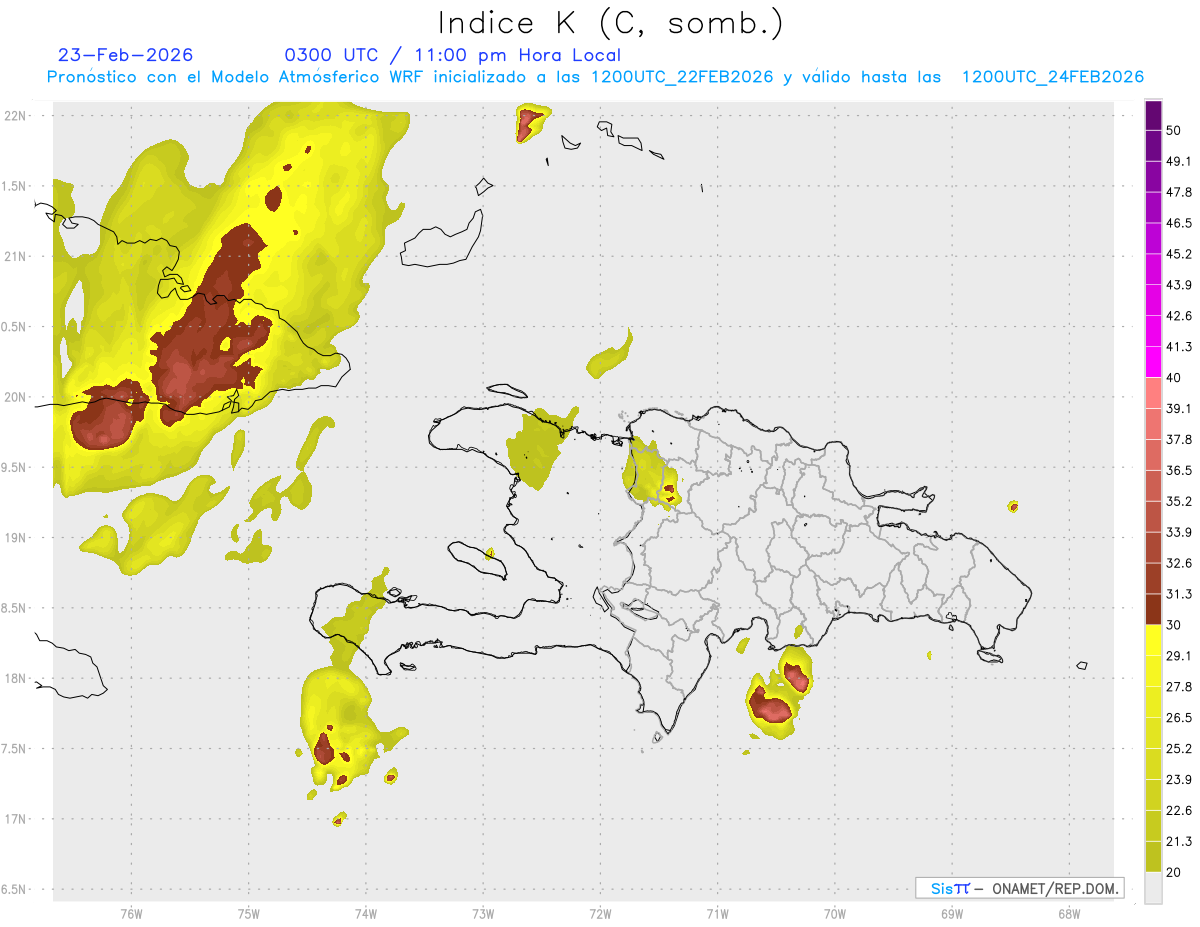1200x927 pixels.
Task: Click the color bar value '42.6'
Action: 1179,316
